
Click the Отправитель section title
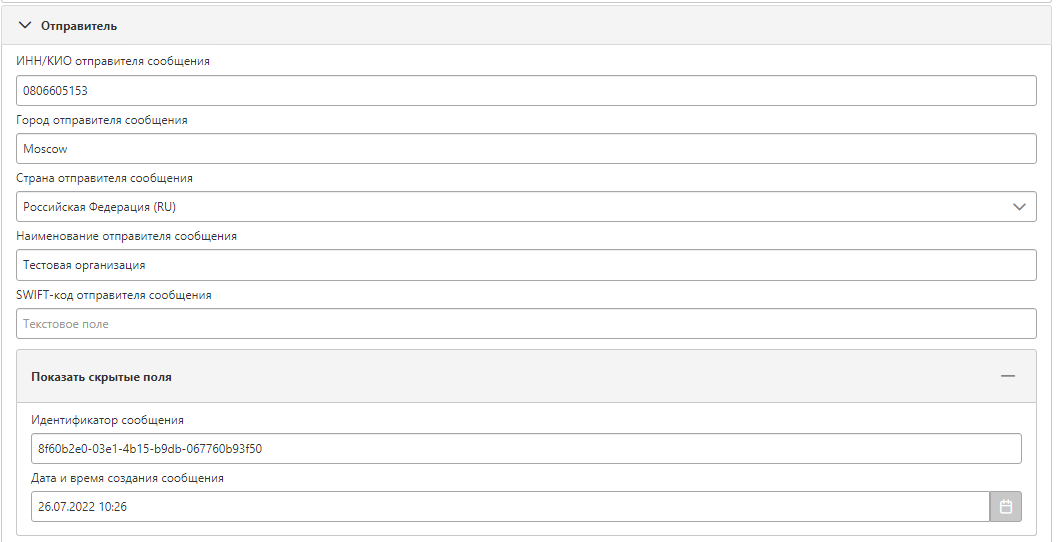[79, 26]
